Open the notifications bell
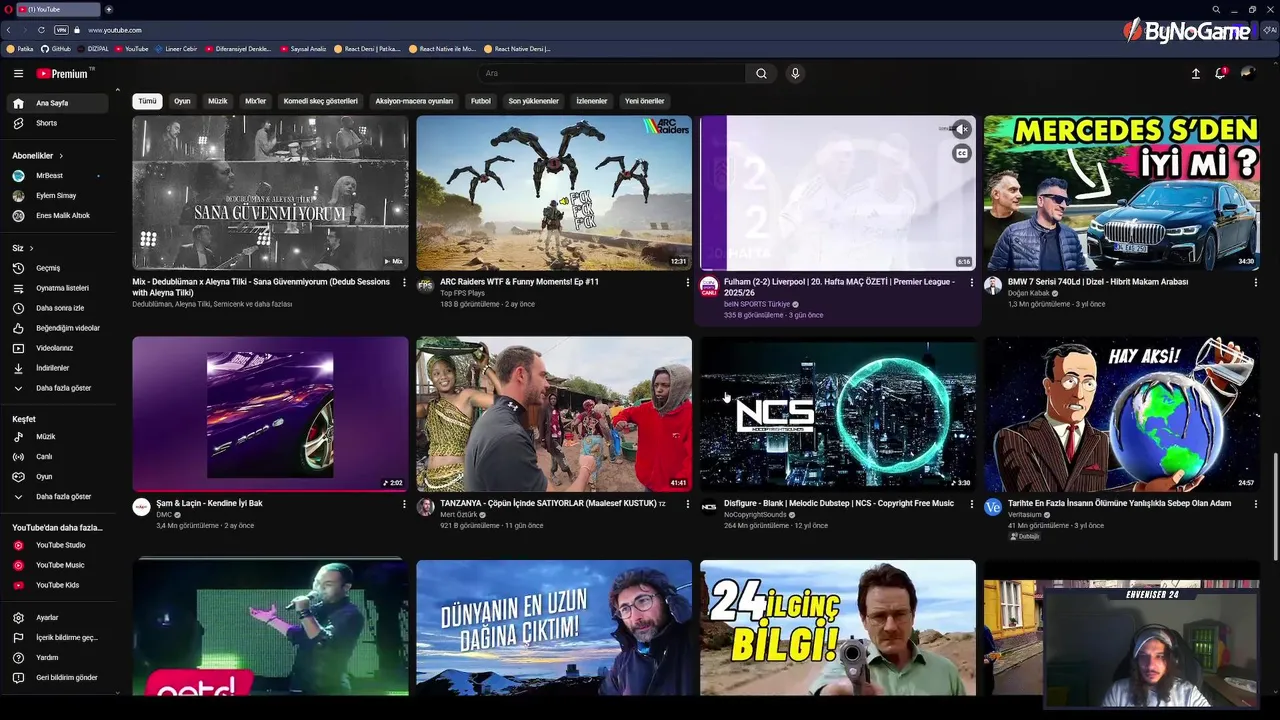The image size is (1280, 720). 1220,73
